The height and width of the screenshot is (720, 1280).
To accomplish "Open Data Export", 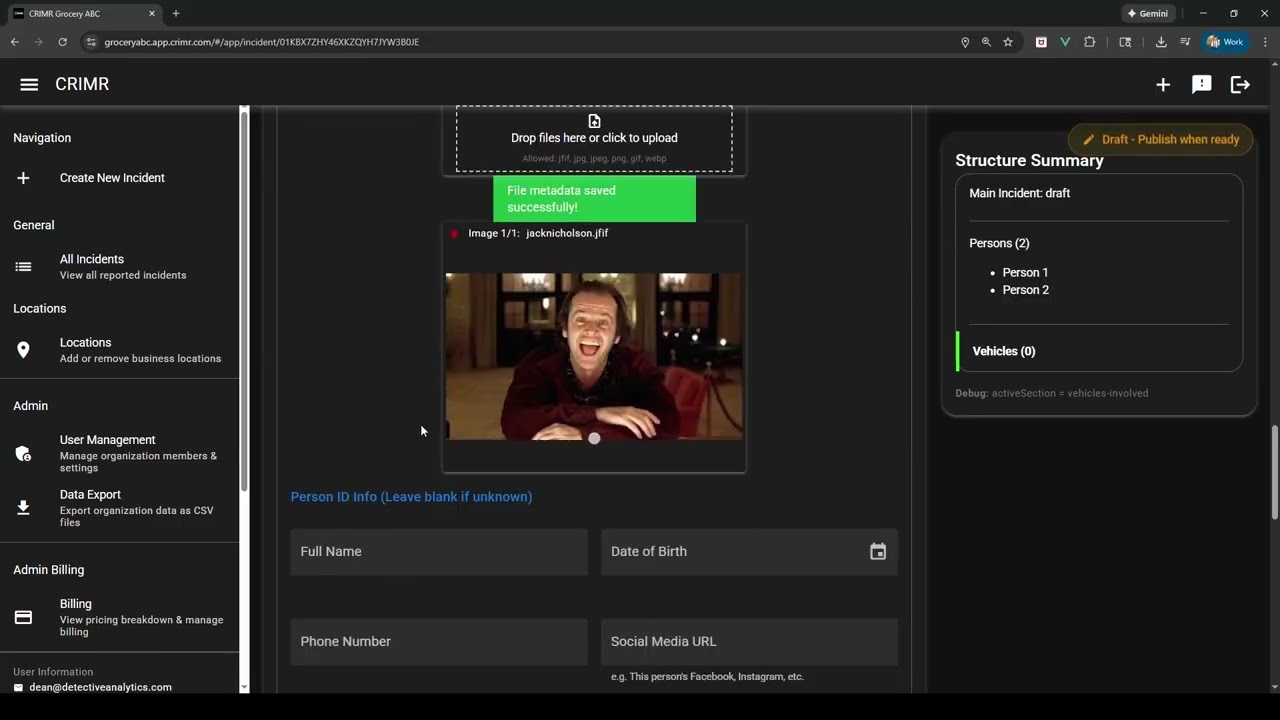I will (x=120, y=508).
